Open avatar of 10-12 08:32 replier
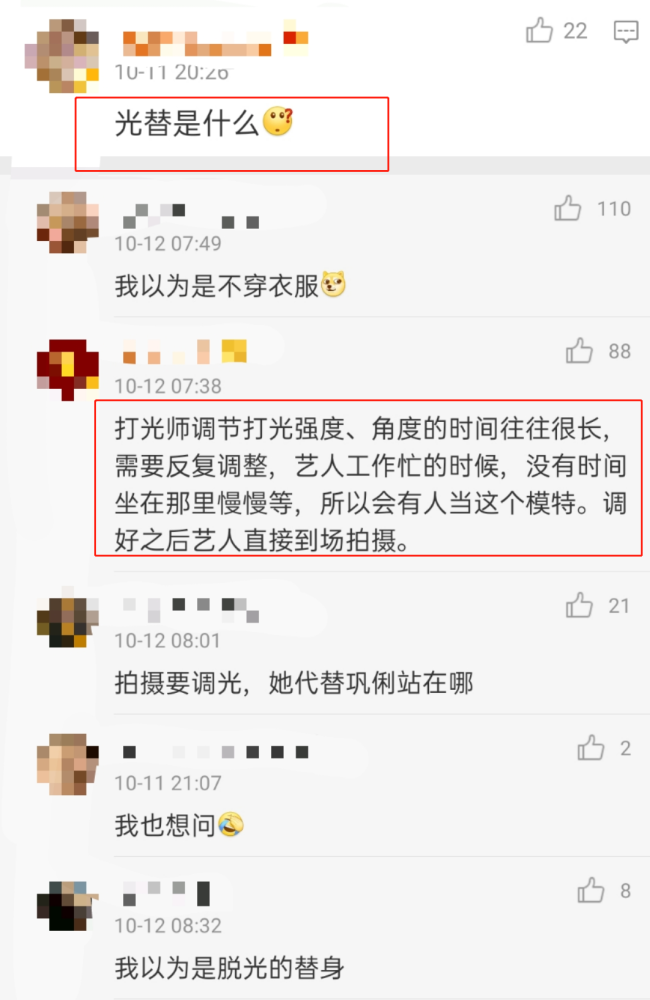The height and width of the screenshot is (1000, 650). [68, 906]
